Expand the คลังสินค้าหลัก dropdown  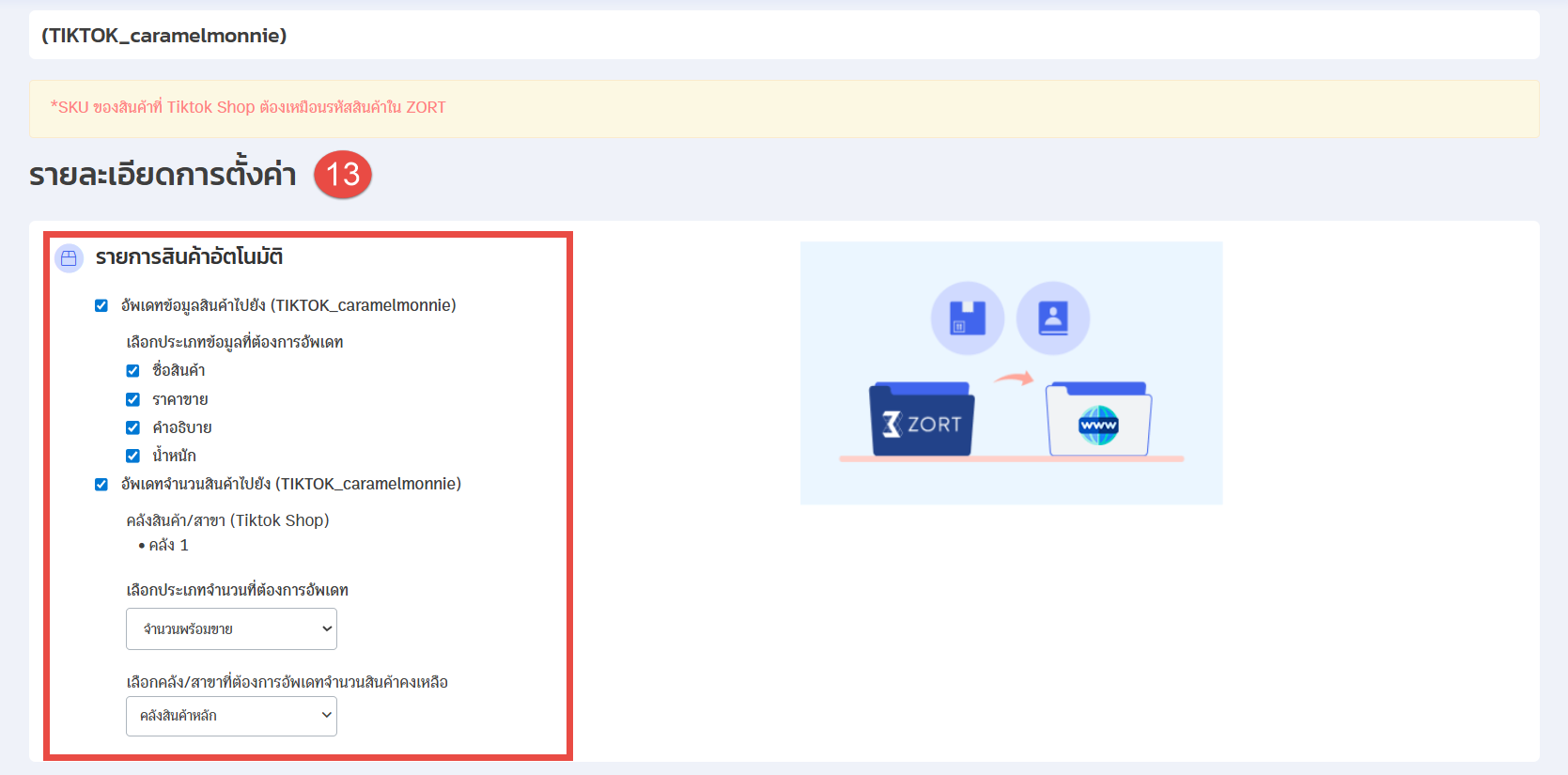pyautogui.click(x=231, y=716)
